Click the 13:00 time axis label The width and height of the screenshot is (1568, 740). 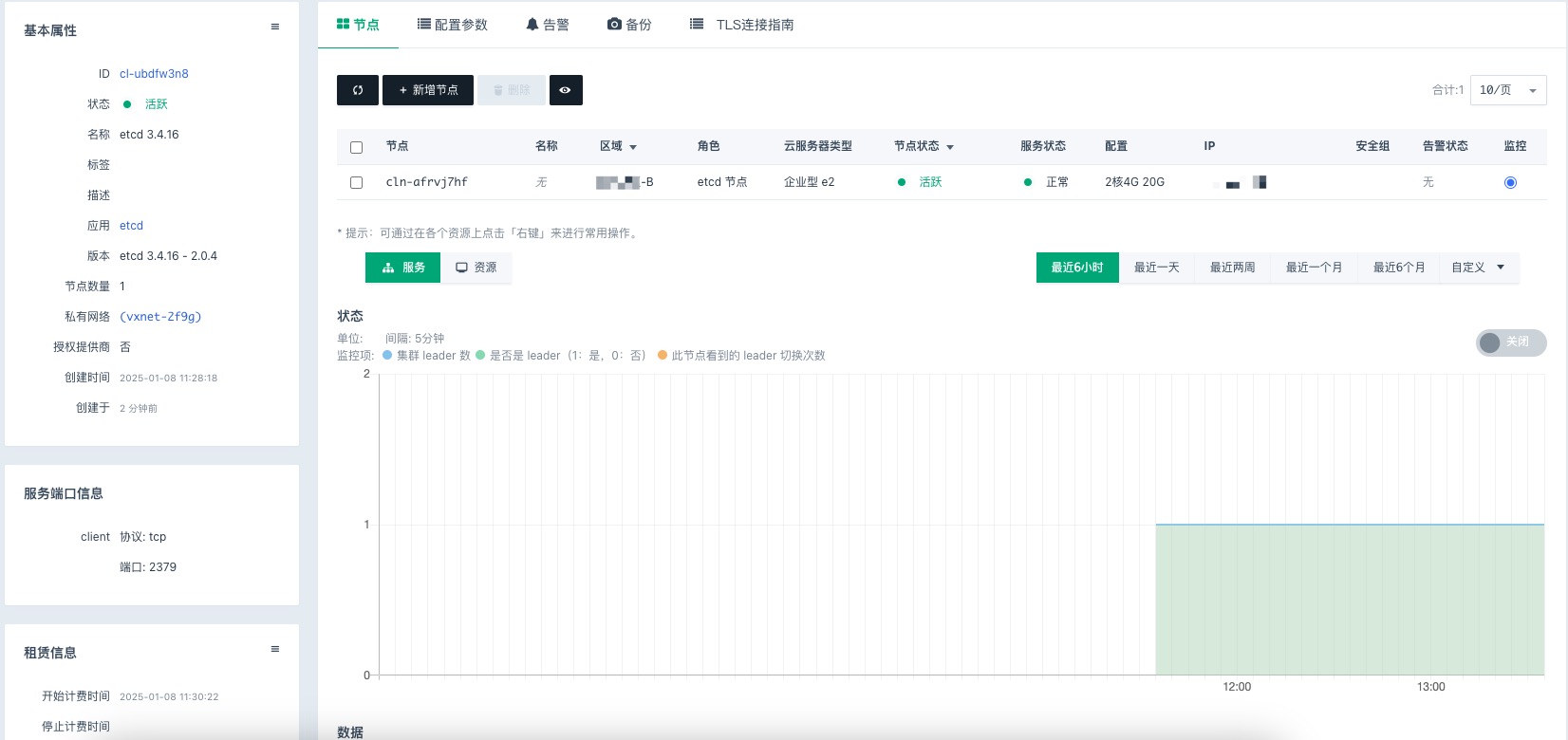[1431, 687]
